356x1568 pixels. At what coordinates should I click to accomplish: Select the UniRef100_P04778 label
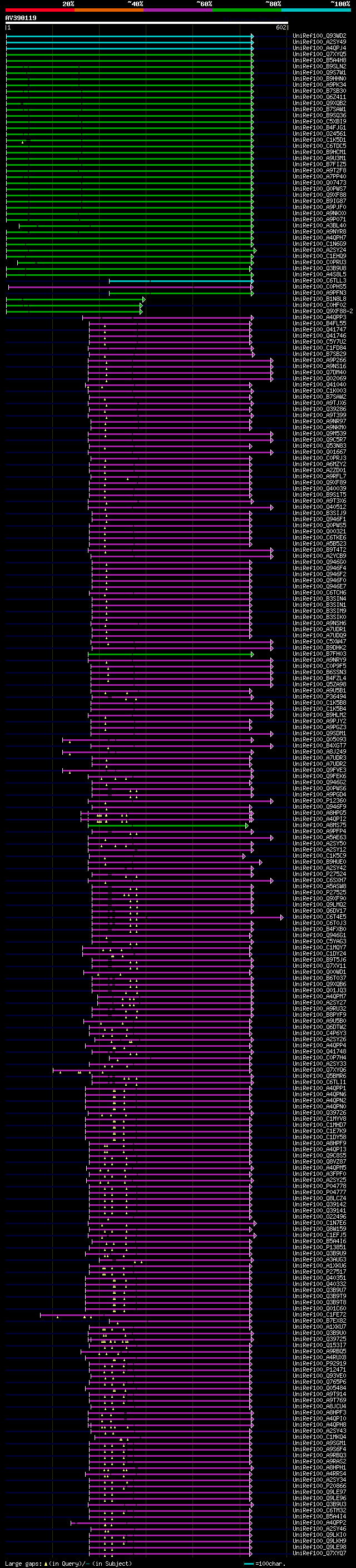click(x=319, y=1186)
